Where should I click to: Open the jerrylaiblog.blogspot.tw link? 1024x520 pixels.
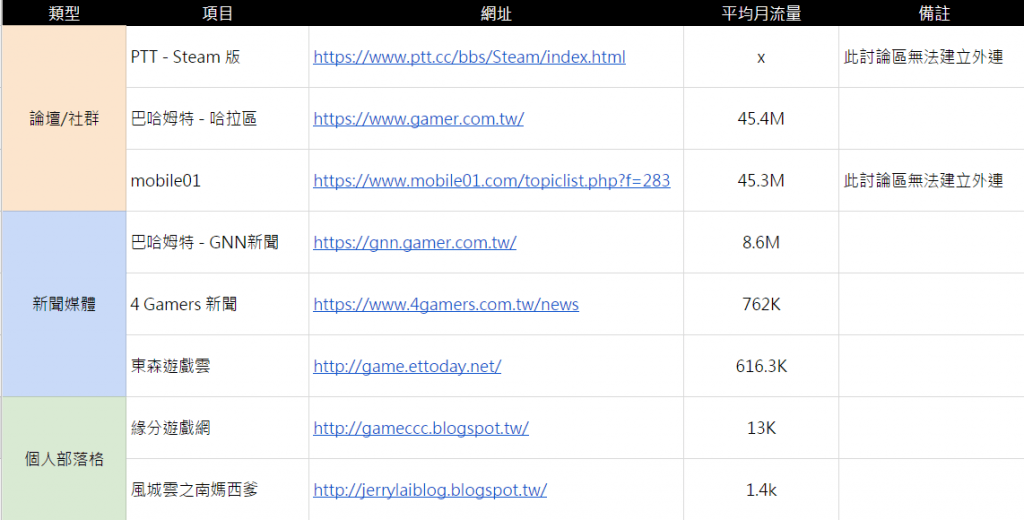429,490
